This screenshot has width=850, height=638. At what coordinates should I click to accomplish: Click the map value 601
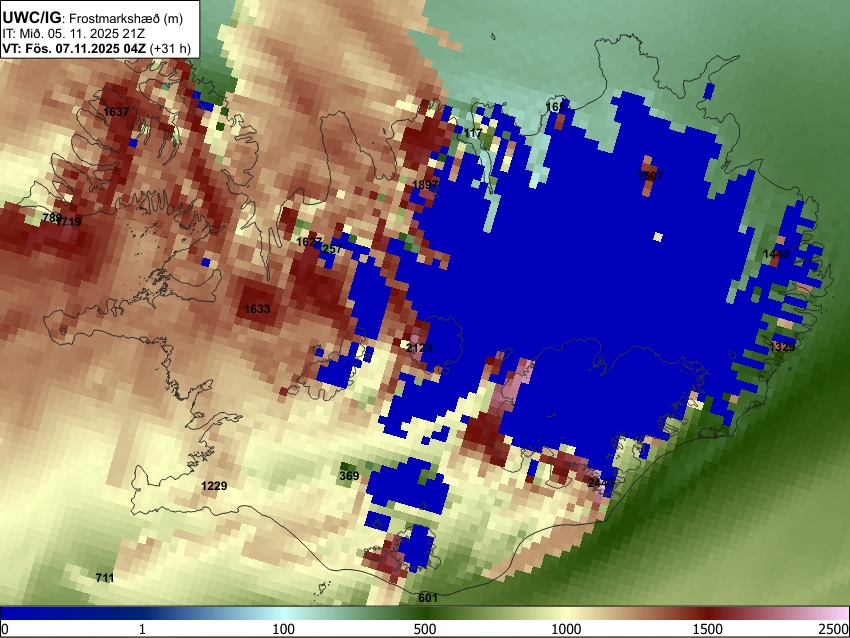coord(428,598)
